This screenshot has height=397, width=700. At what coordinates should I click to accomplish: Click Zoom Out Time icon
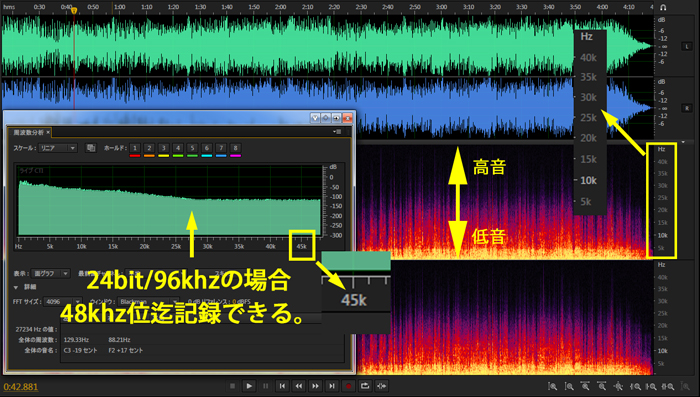click(602, 386)
